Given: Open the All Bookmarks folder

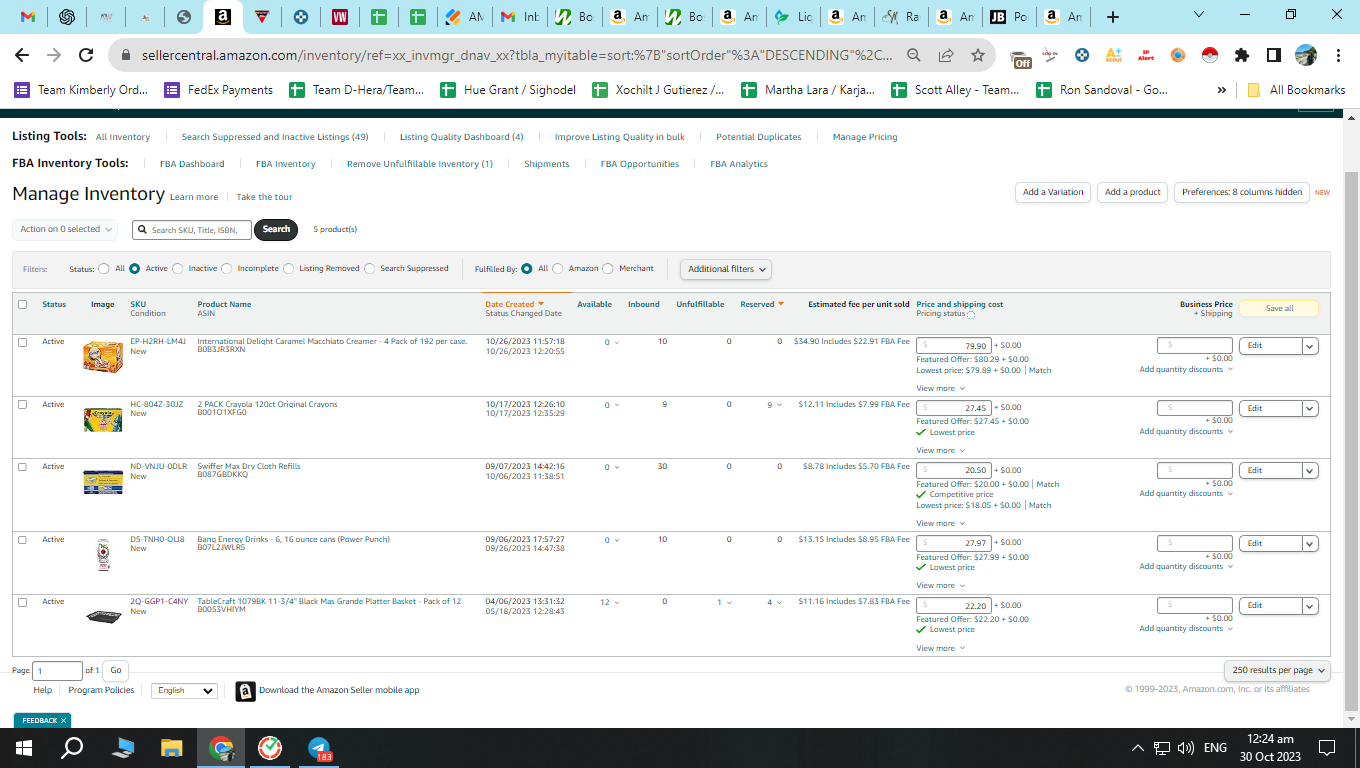Looking at the screenshot, I should [1296, 90].
